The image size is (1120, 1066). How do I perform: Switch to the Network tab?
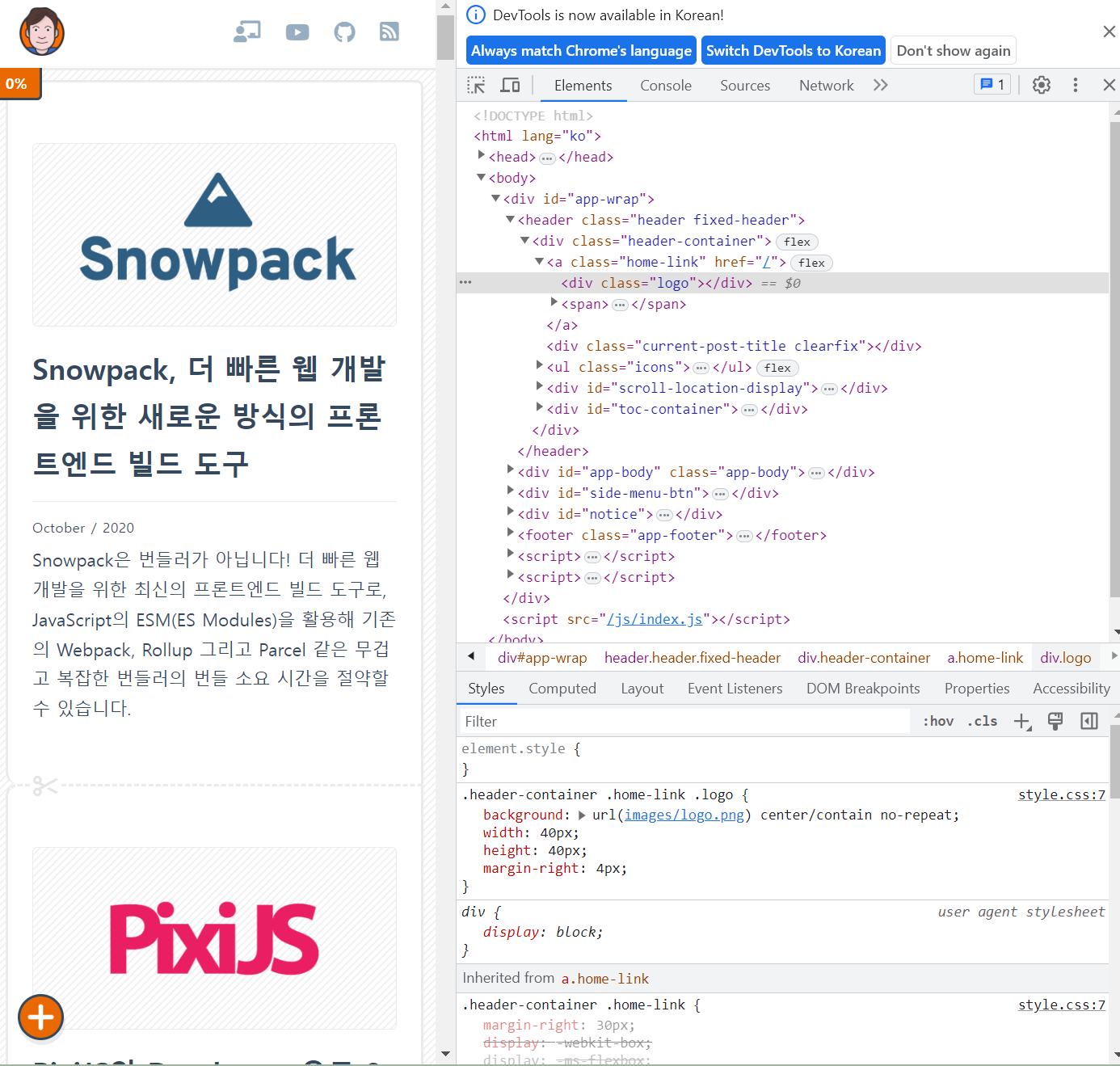tap(826, 86)
